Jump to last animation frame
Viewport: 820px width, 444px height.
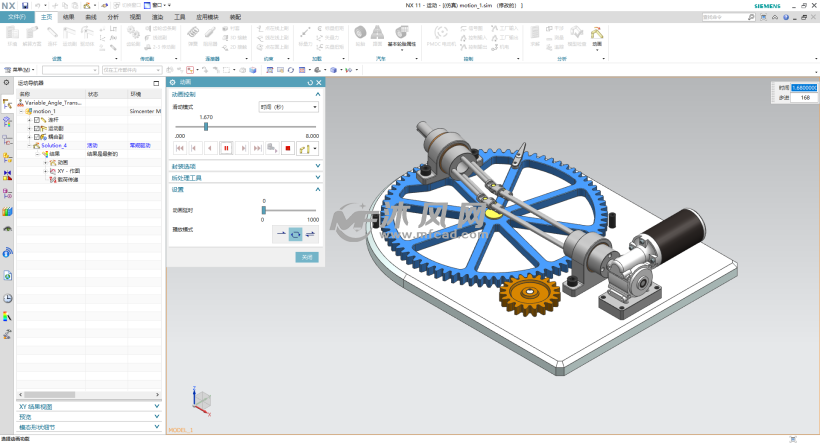click(256, 148)
